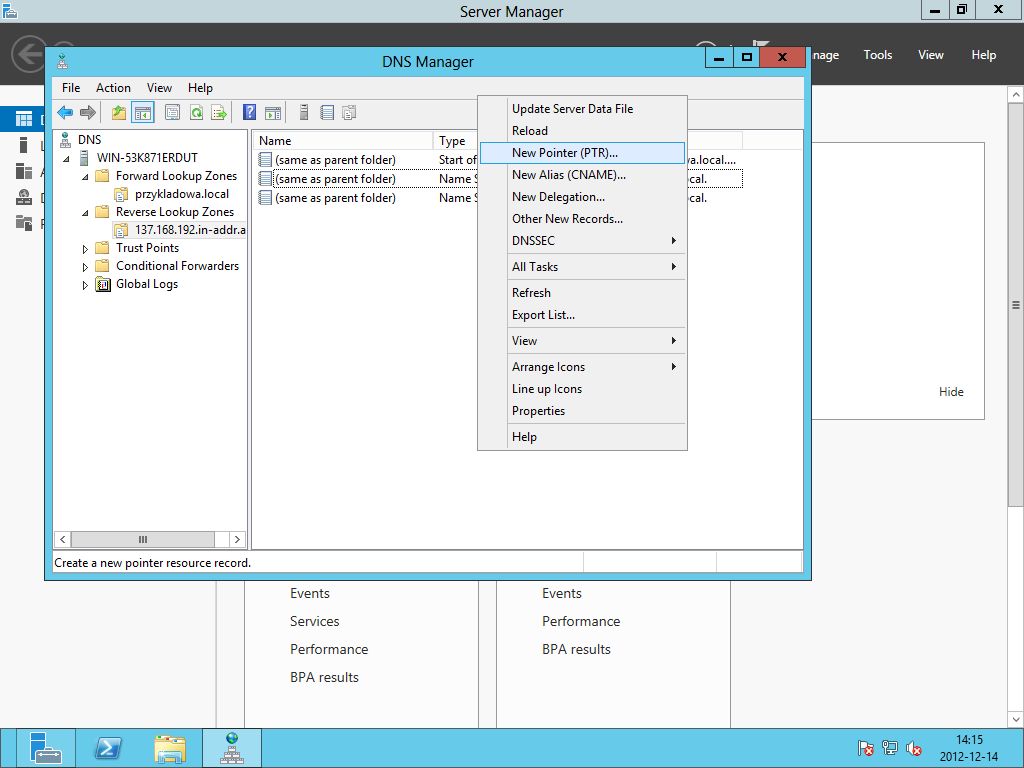The image size is (1024, 768).
Task: Toggle Show/Hide Console Tree toolbar icon
Action: (x=142, y=112)
